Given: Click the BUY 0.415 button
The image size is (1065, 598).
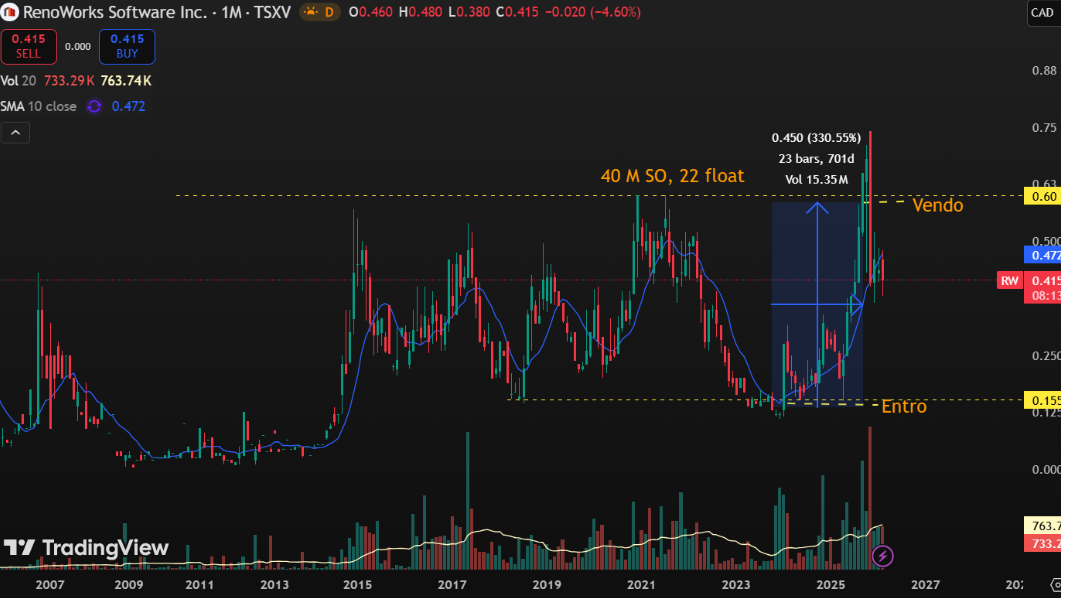Looking at the screenshot, I should (127, 45).
